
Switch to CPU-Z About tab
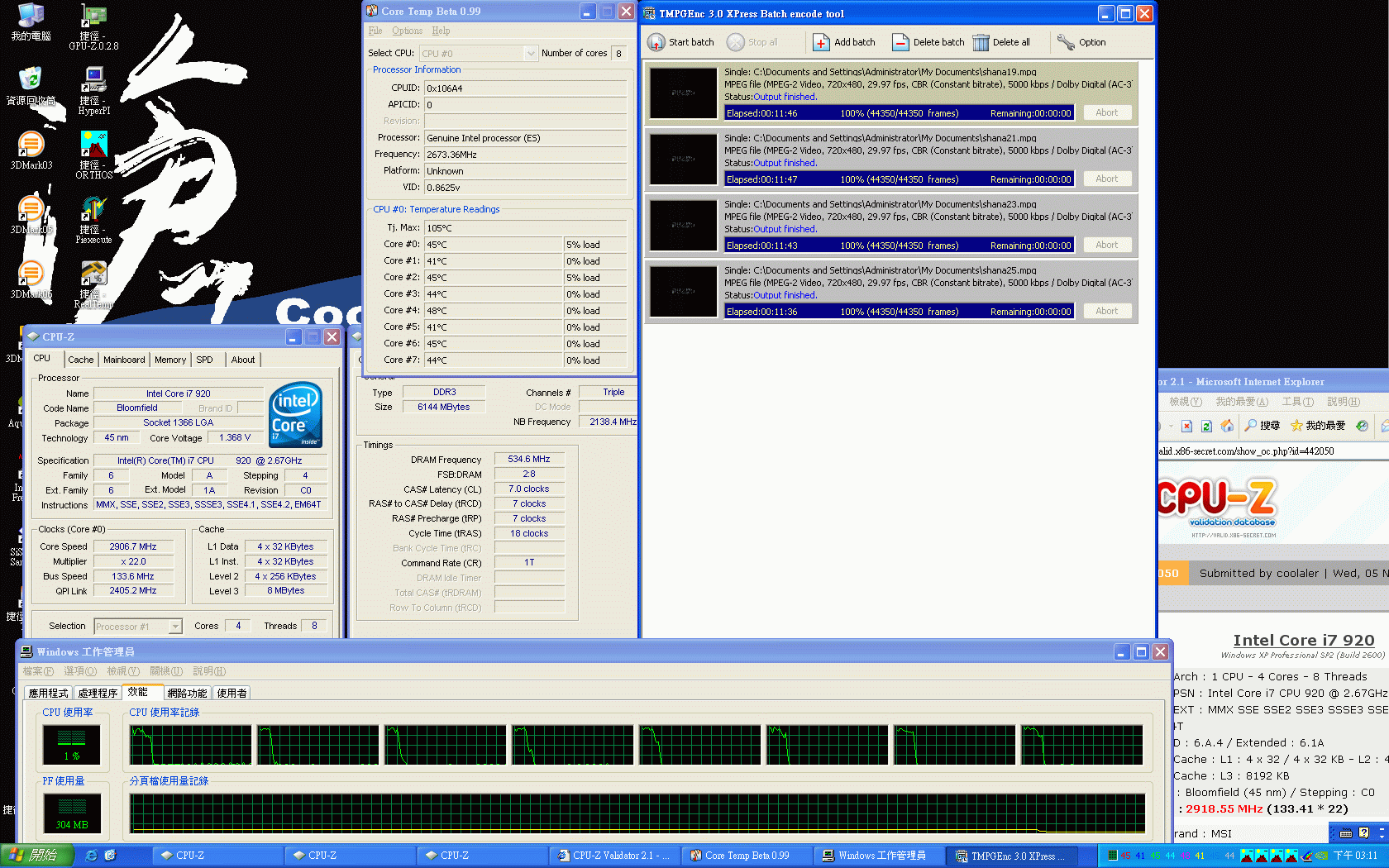[x=243, y=360]
